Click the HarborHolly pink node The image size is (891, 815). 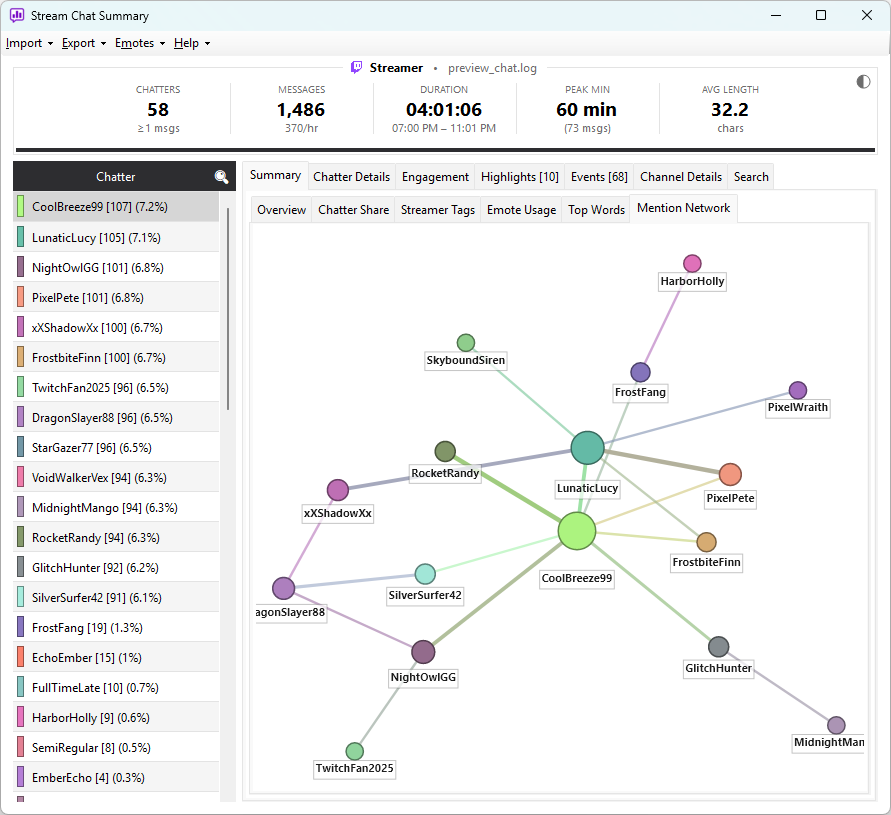[692, 264]
